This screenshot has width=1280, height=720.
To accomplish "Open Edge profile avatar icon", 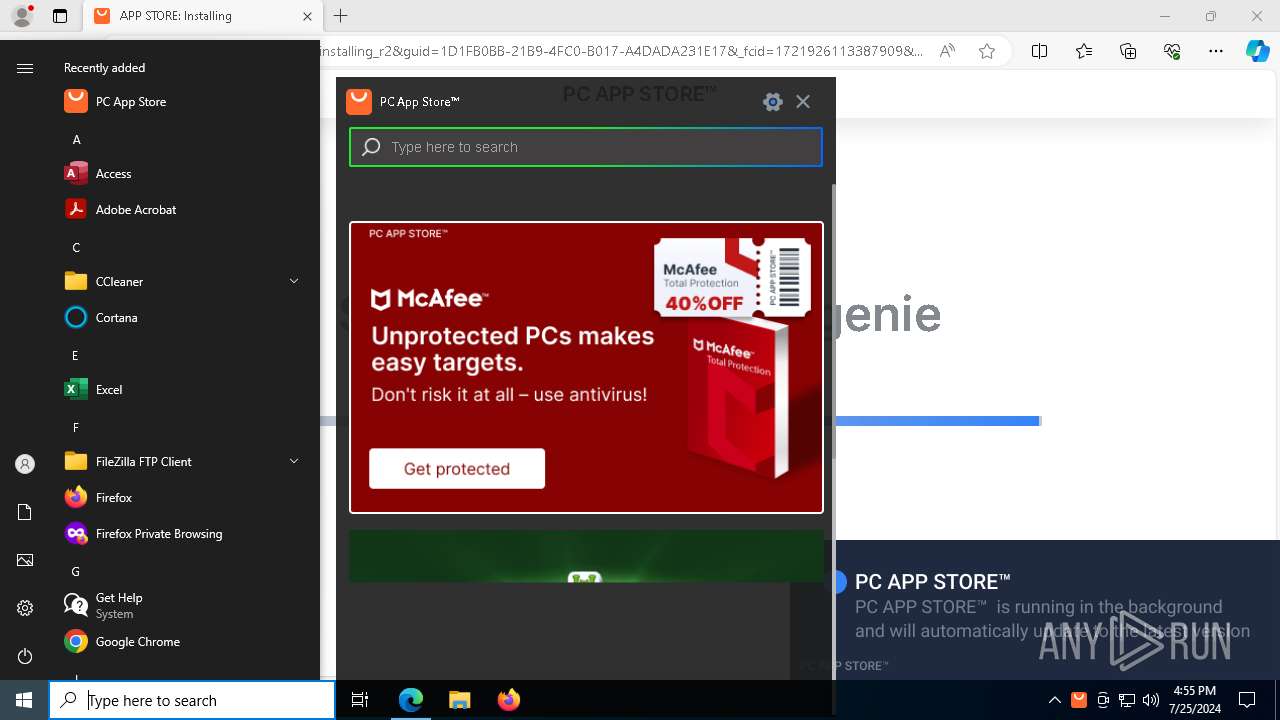I will point(22,16).
